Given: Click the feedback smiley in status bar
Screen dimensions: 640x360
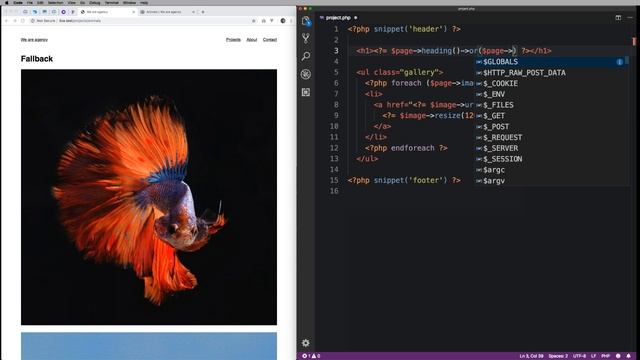Looking at the screenshot, I should click(618, 356).
